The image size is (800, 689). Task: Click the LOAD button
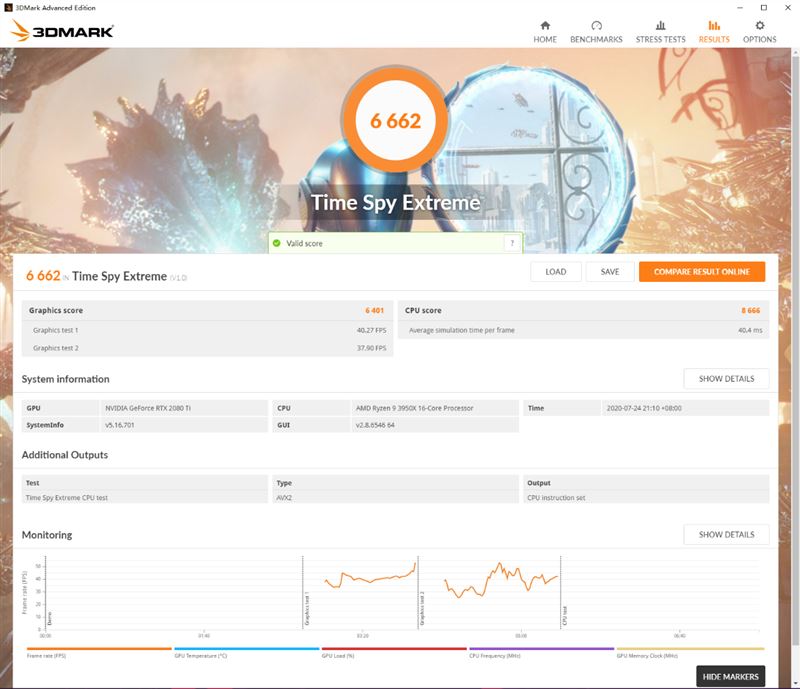pos(556,272)
